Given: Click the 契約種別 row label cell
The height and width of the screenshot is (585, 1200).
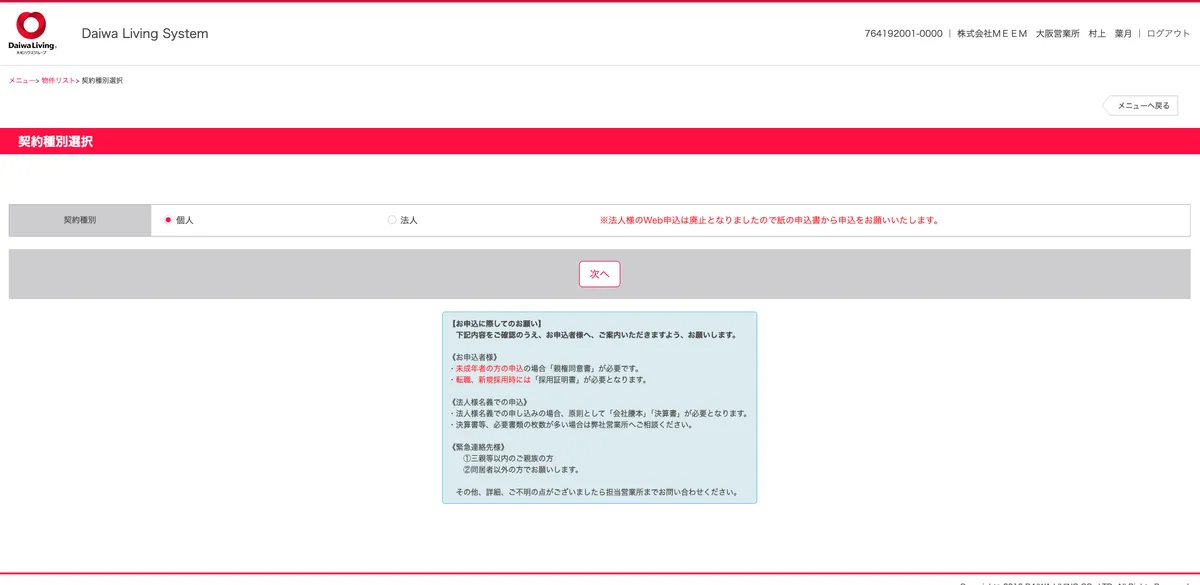Looking at the screenshot, I should [80, 220].
